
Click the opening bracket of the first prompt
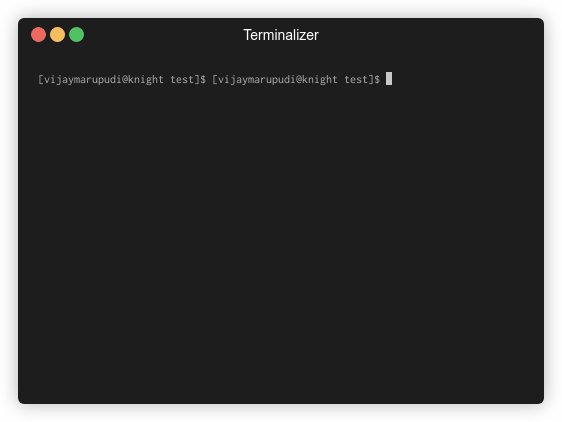pyautogui.click(x=41, y=79)
